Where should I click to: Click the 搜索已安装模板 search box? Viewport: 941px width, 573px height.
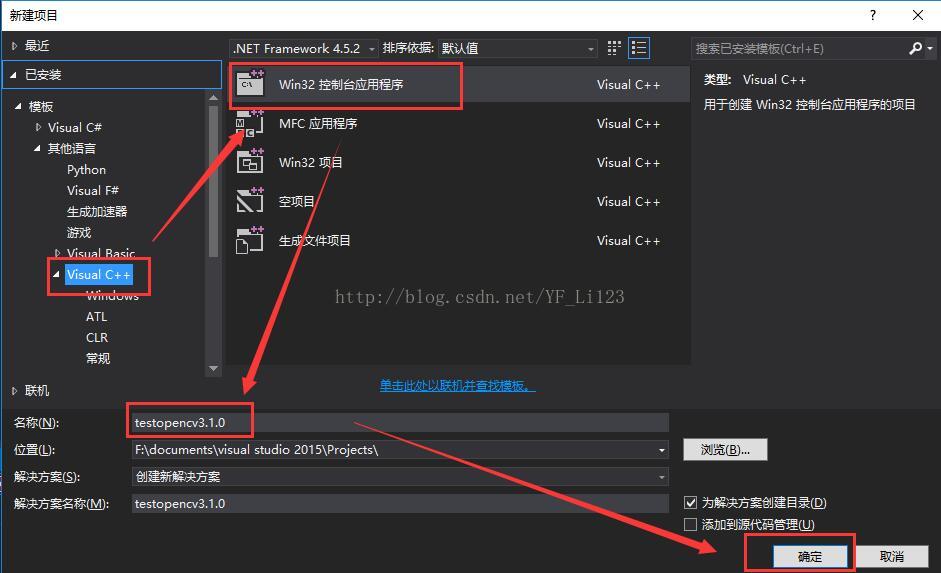pyautogui.click(x=799, y=48)
